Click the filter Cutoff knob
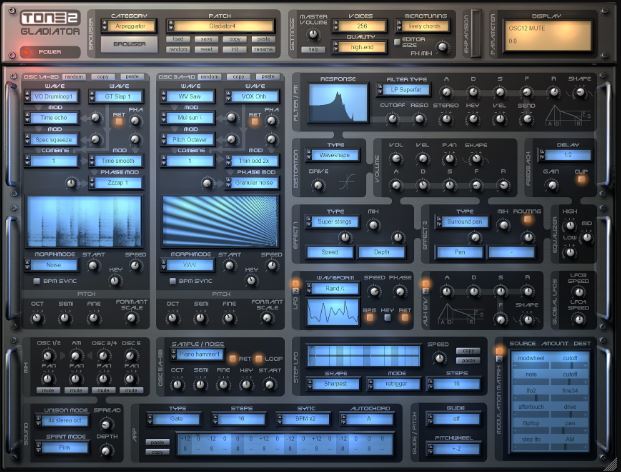Viewport: 621px width, 472px height. point(392,119)
